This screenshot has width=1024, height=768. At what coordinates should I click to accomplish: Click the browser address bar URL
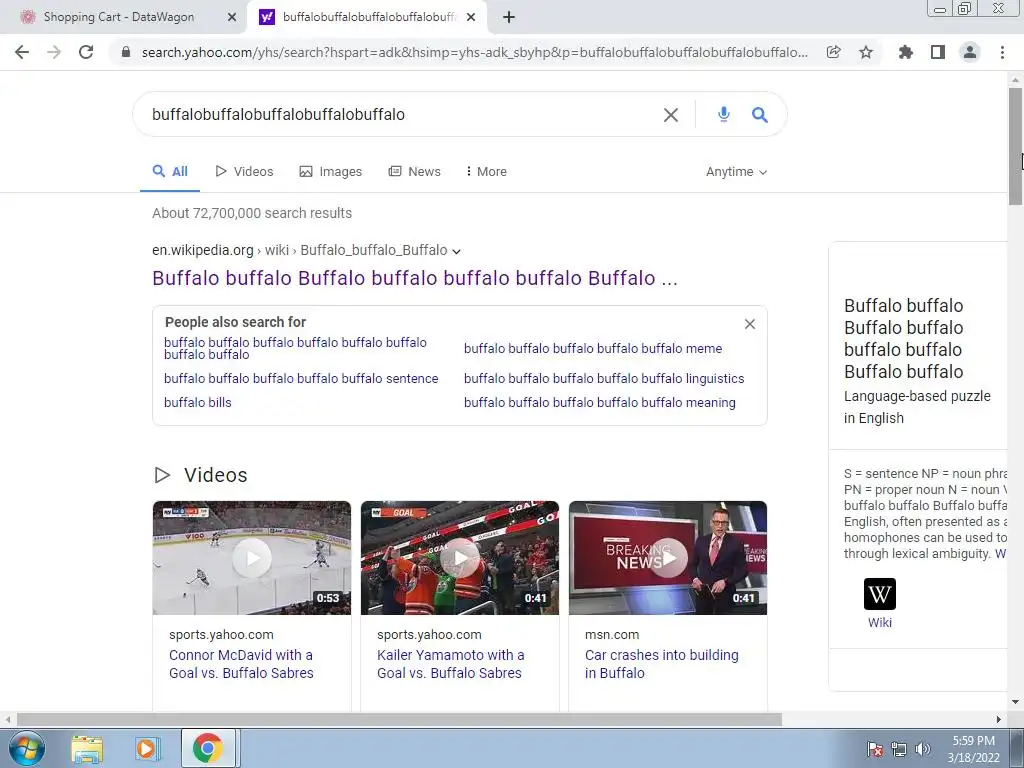(x=474, y=52)
